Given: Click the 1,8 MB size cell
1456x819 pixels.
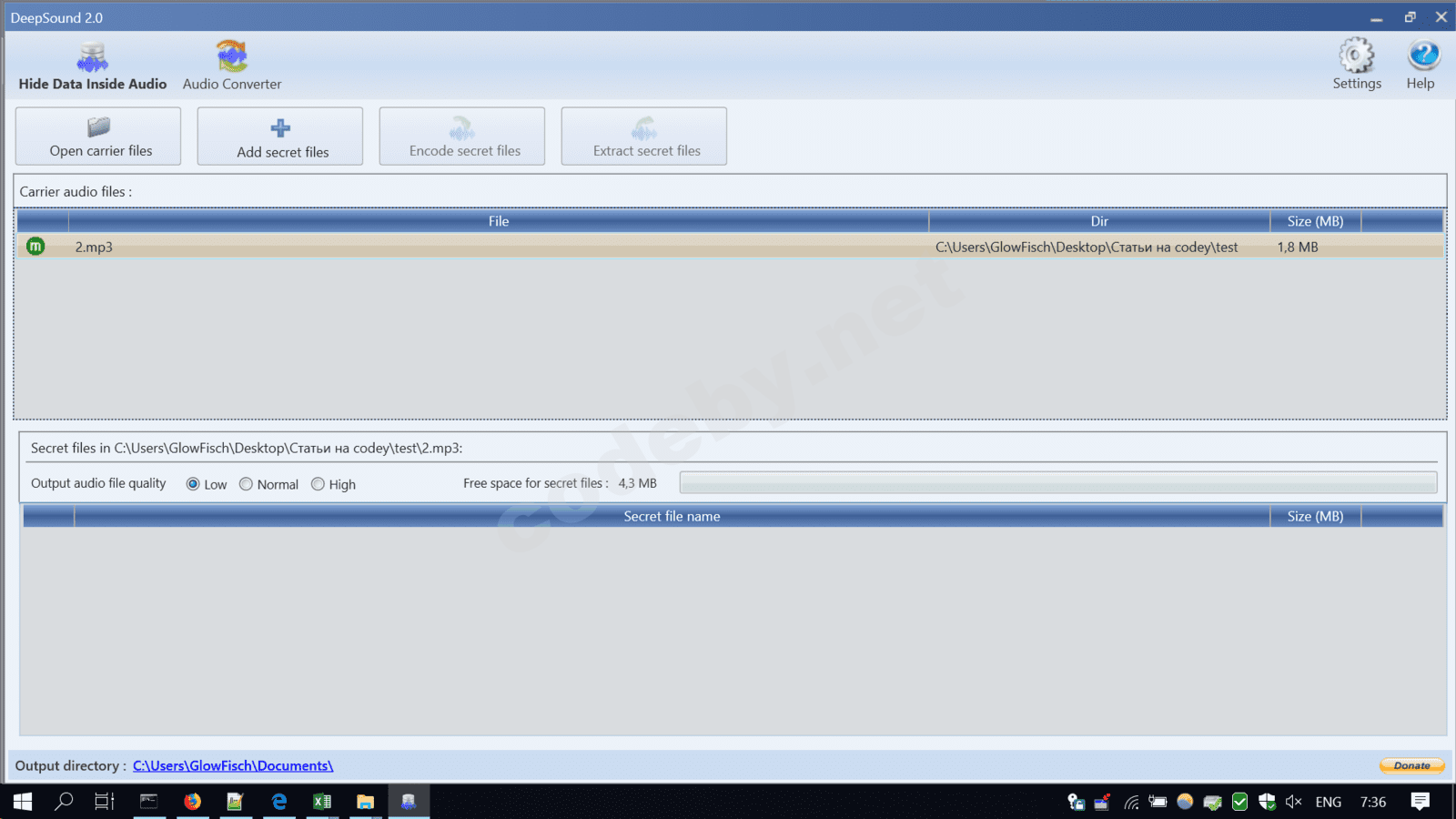Looking at the screenshot, I should point(1298,248).
